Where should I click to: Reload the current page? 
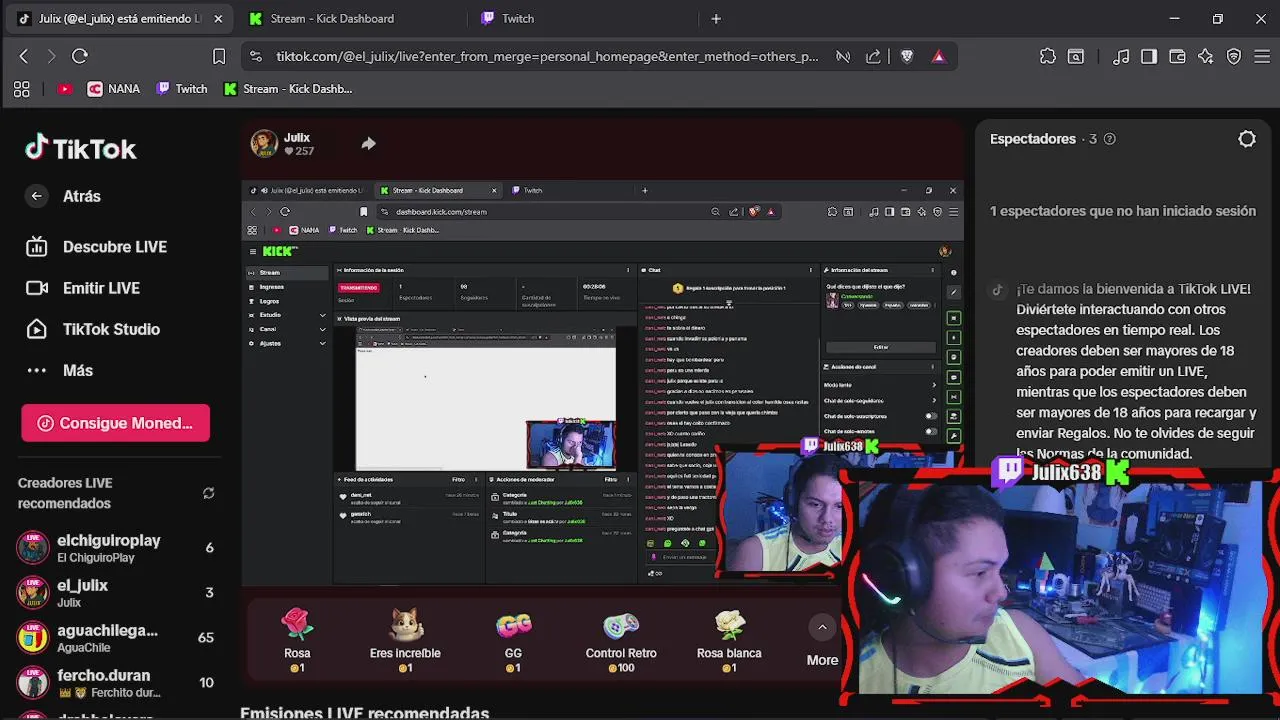pos(80,57)
